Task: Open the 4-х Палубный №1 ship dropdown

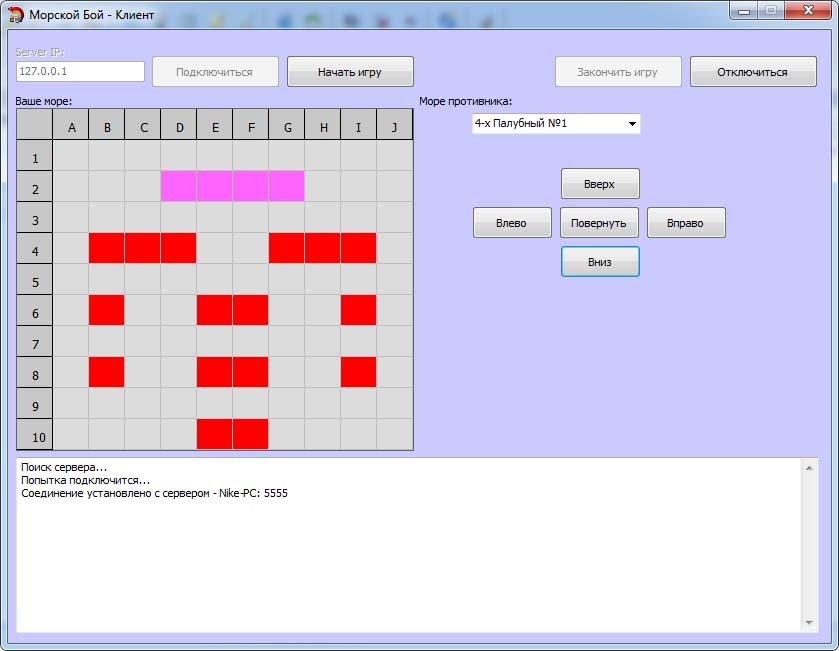Action: tap(556, 124)
